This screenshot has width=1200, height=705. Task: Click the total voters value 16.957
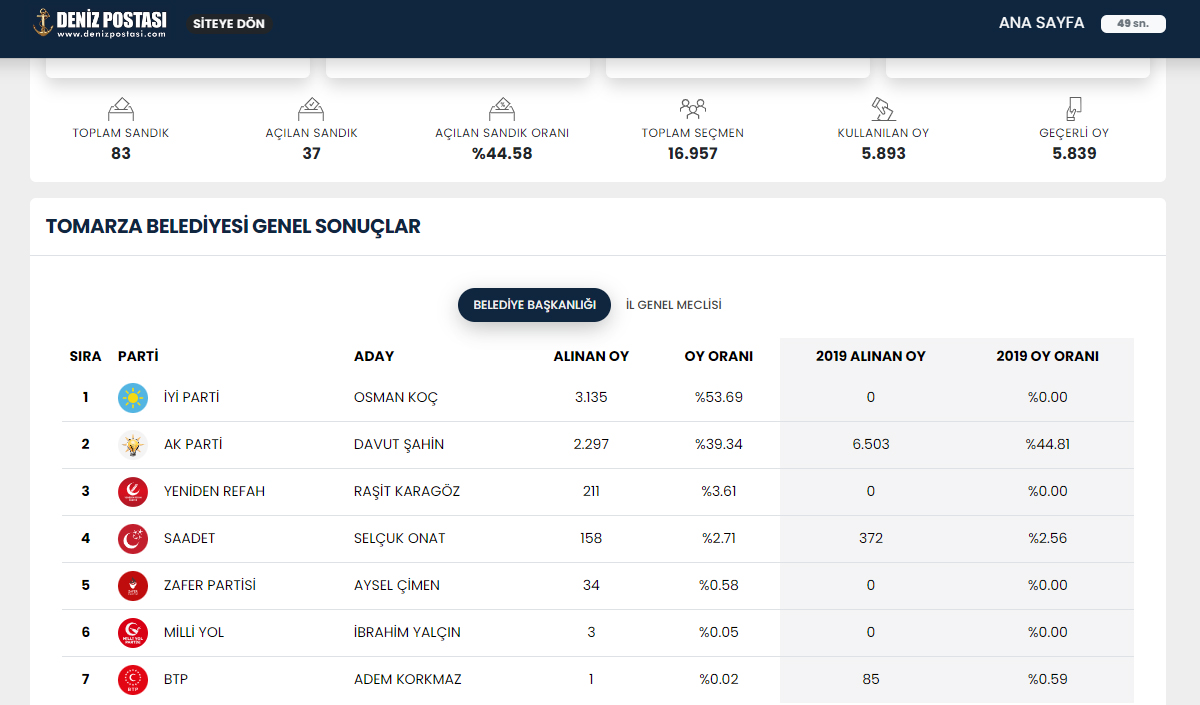coord(693,154)
